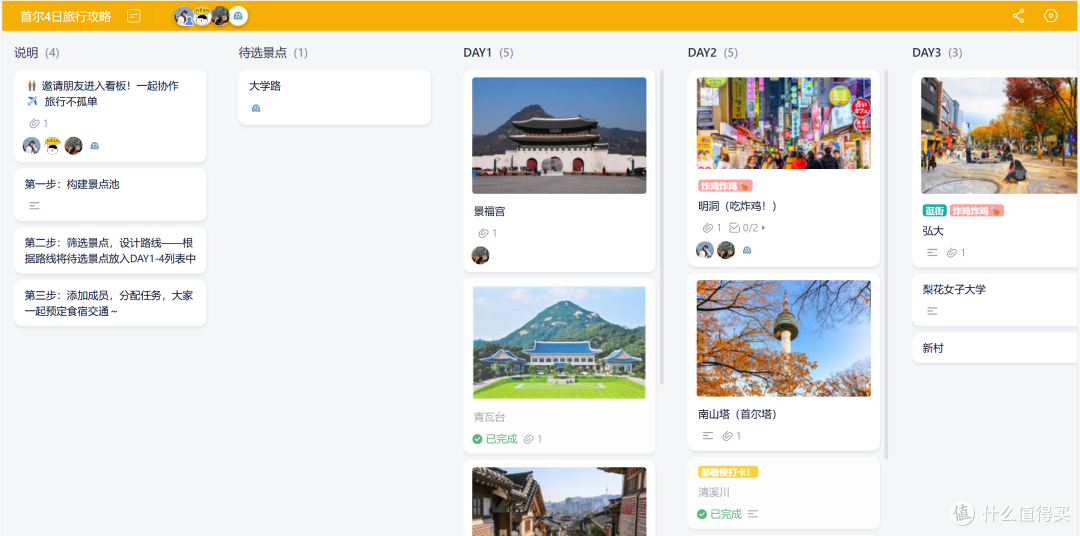This screenshot has width=1080, height=536.
Task: Click the second avatar on 明洞 card
Action: point(725,250)
